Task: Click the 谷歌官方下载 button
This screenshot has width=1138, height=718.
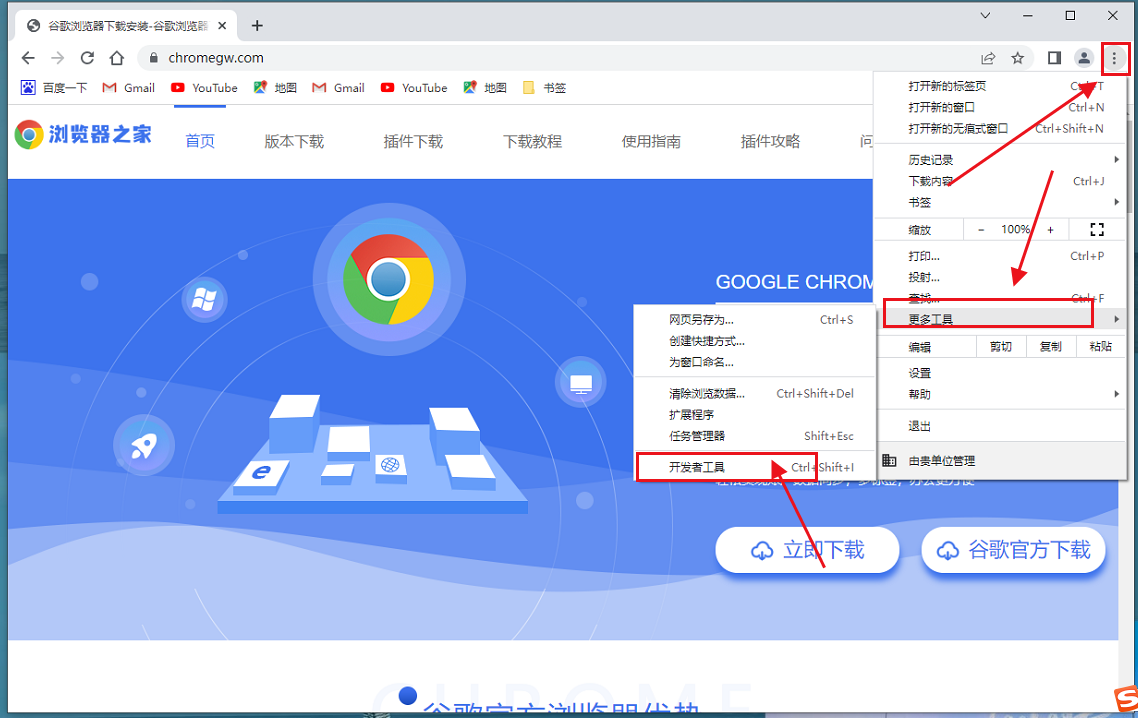Action: pyautogui.click(x=1013, y=550)
